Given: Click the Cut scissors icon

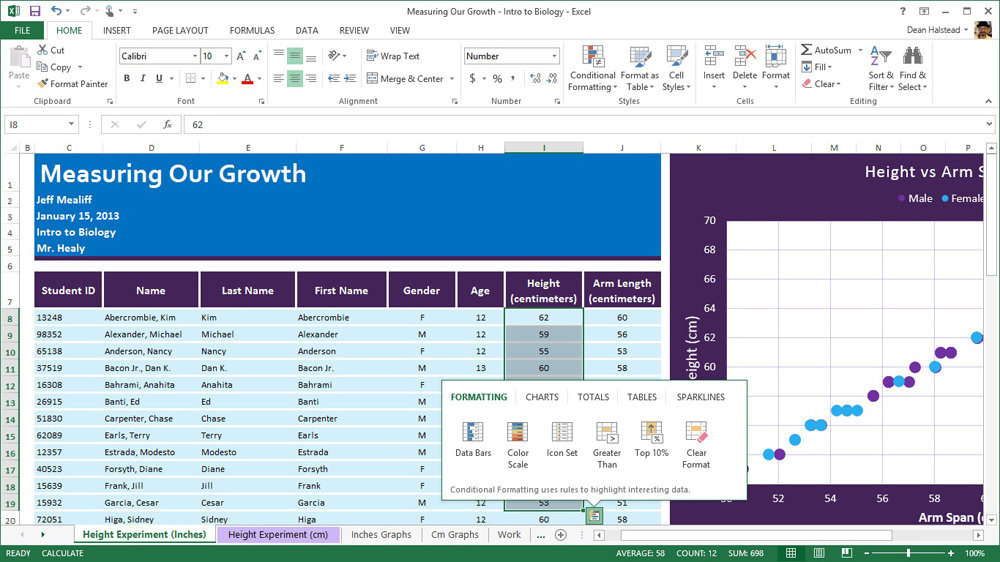Looking at the screenshot, I should click(x=43, y=50).
